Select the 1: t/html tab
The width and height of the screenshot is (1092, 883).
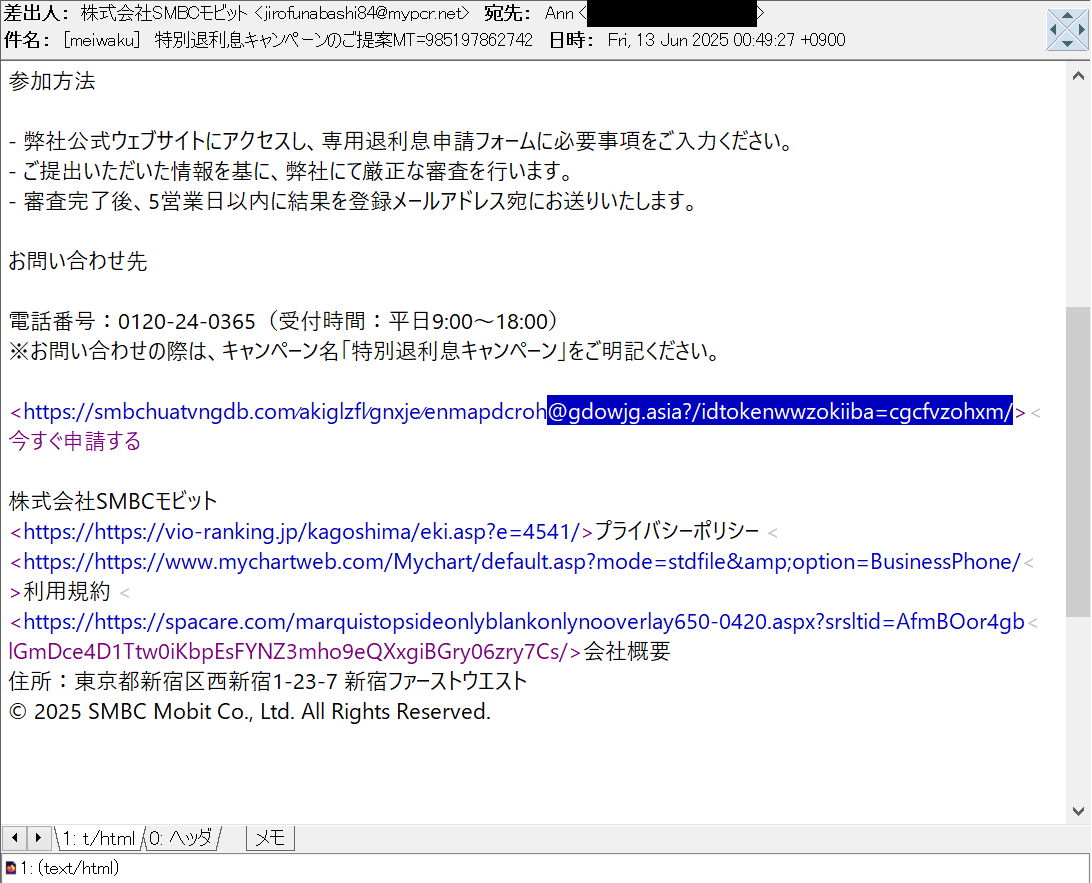(x=98, y=838)
